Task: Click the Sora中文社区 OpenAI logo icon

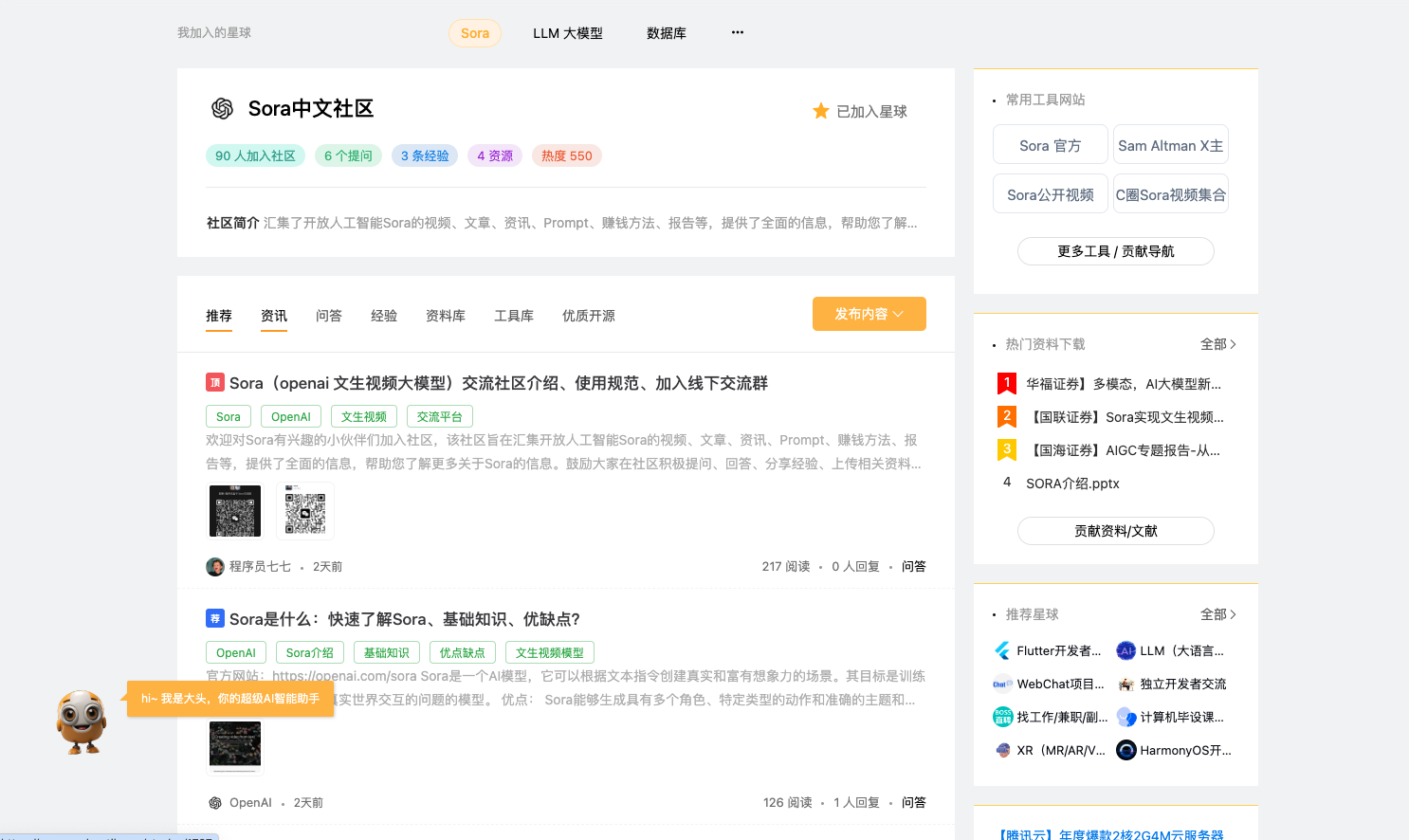Action: click(x=222, y=108)
